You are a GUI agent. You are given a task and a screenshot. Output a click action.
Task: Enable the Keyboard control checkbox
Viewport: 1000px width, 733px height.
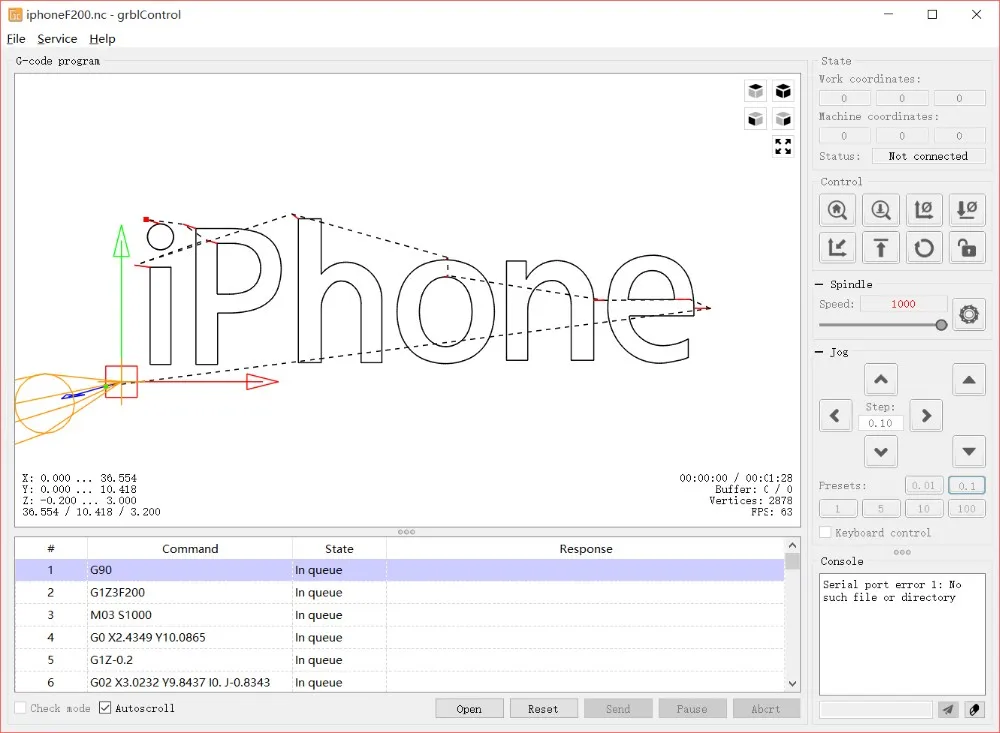(x=825, y=532)
